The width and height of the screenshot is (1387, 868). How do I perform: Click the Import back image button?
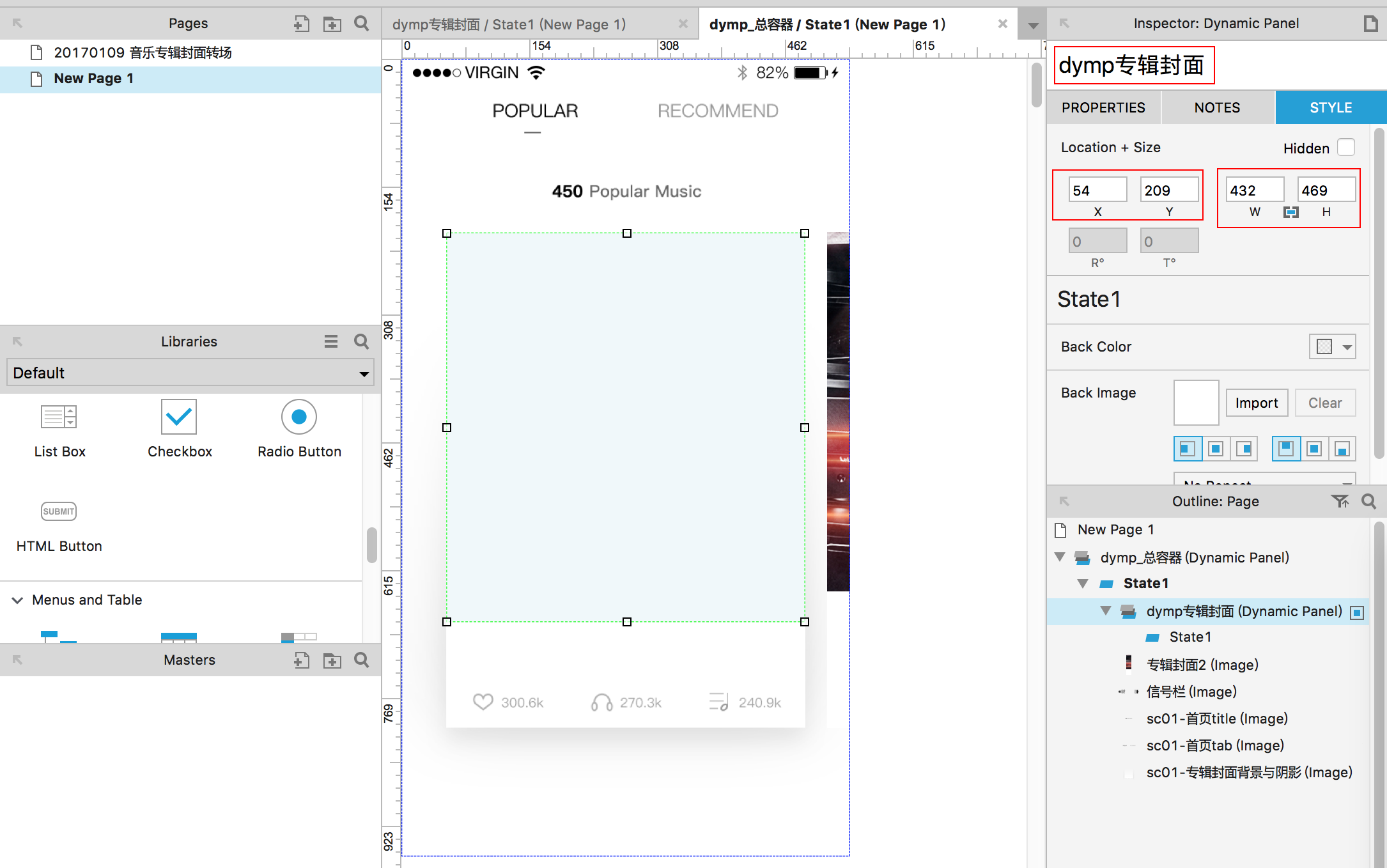(1256, 403)
